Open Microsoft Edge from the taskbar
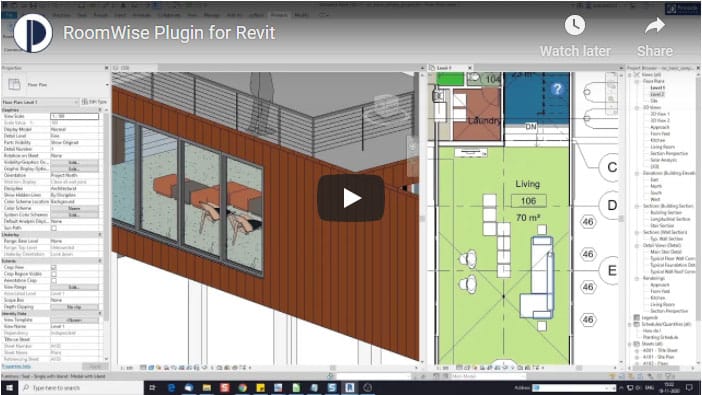The height and width of the screenshot is (395, 702). [171, 387]
